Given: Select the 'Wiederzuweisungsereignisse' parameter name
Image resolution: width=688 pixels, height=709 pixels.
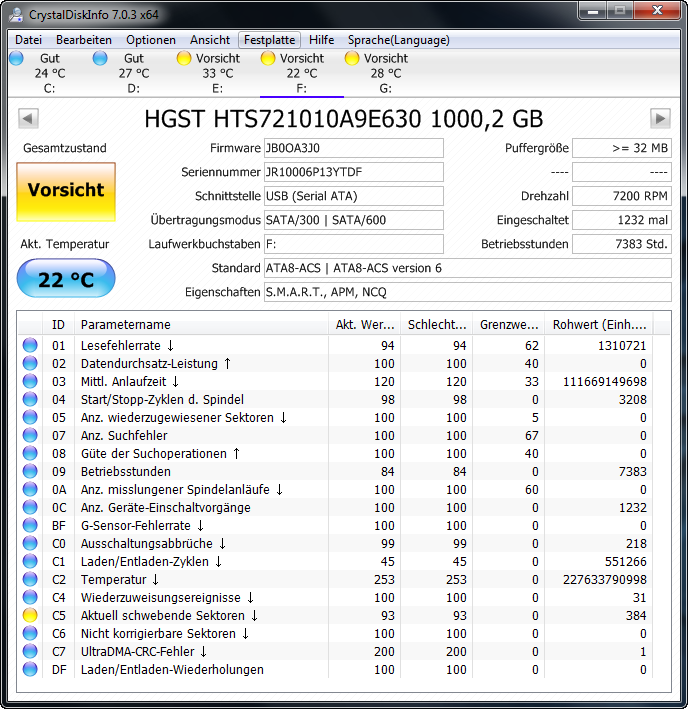Looking at the screenshot, I should click(160, 597).
